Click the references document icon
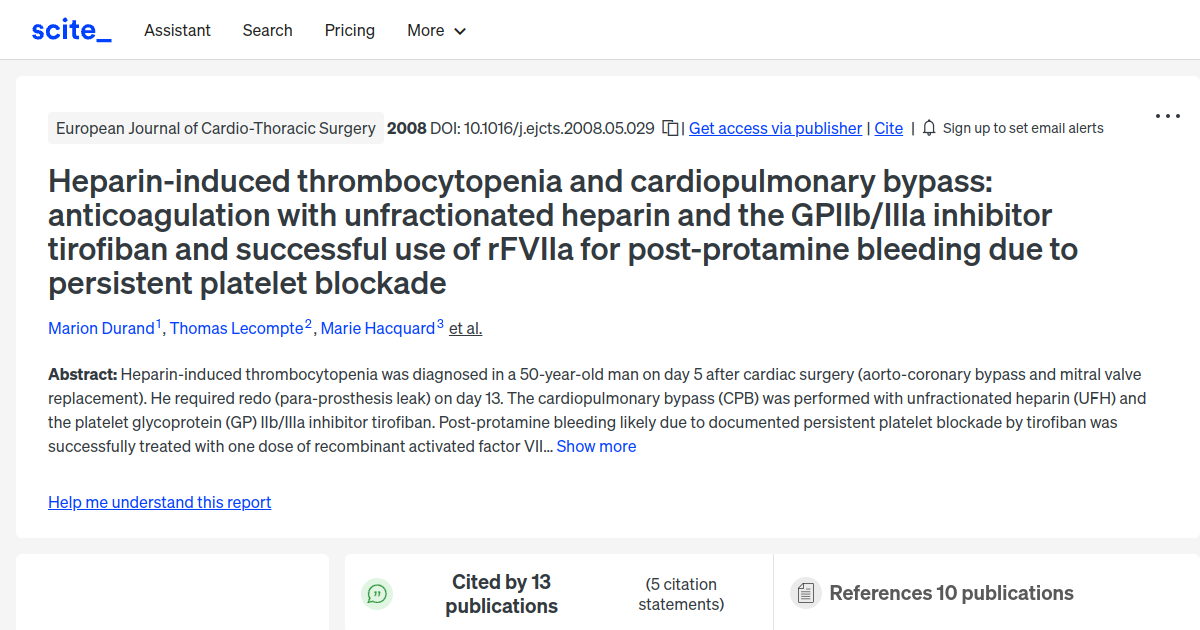The height and width of the screenshot is (630, 1200). tap(805, 593)
